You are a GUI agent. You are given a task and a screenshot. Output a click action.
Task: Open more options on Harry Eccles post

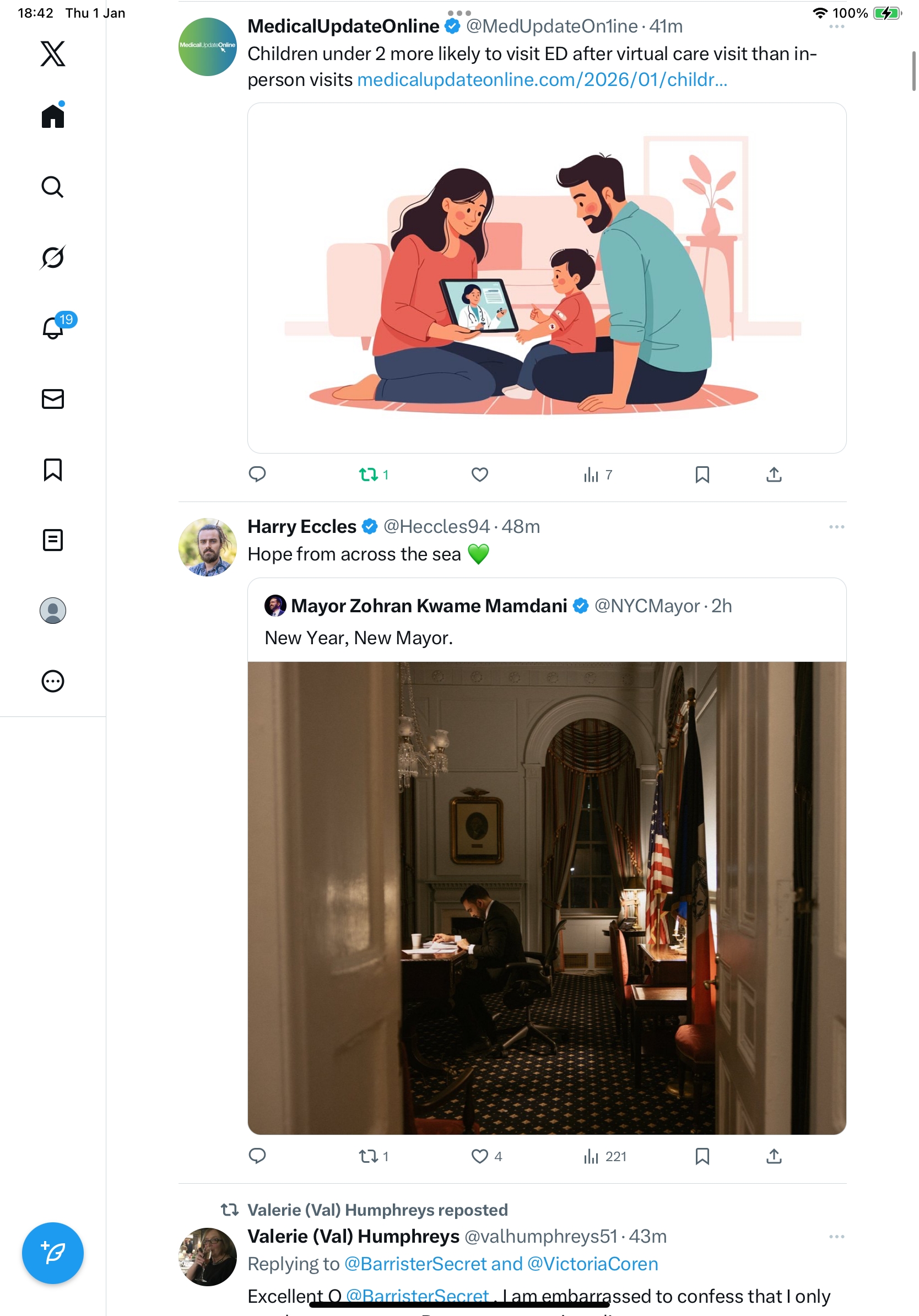pos(836,527)
